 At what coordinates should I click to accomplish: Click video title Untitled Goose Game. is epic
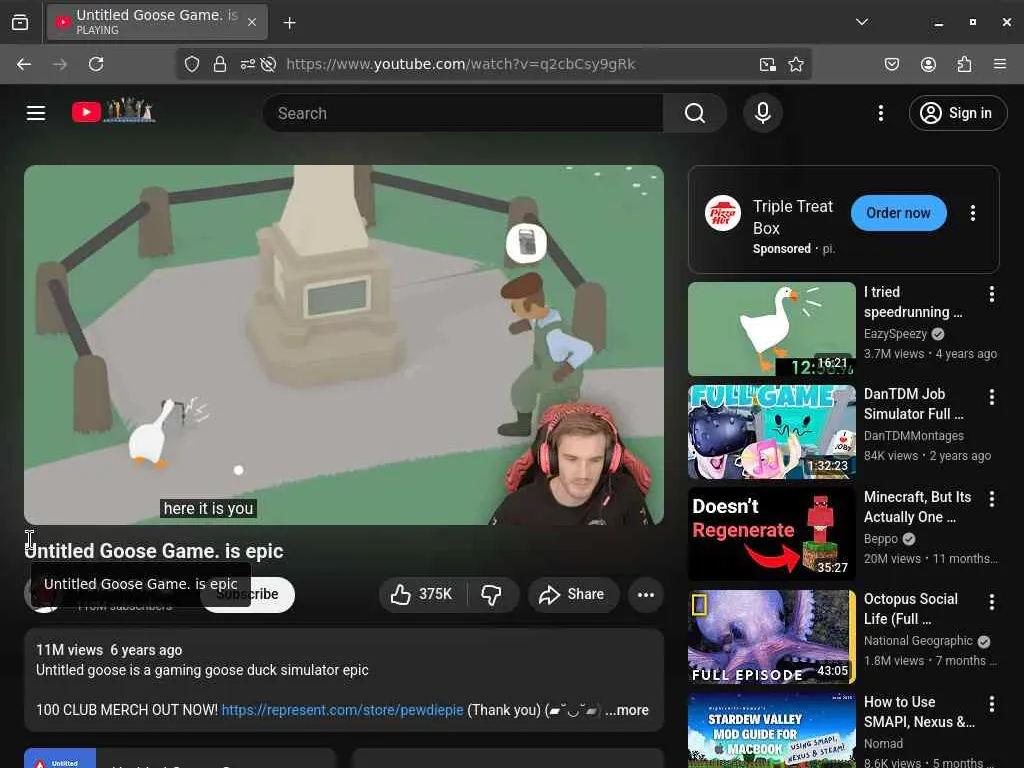[x=154, y=551]
